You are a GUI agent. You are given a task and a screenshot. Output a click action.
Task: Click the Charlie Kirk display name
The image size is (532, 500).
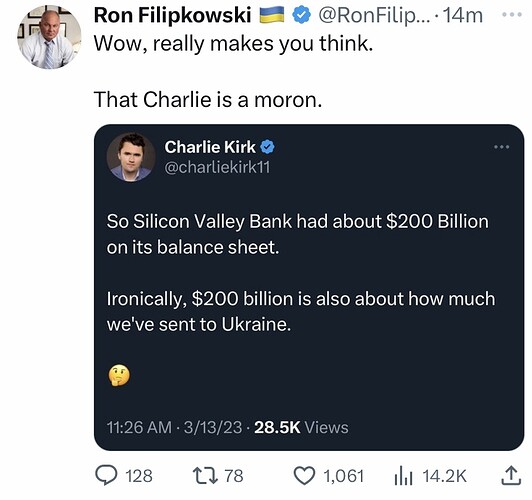210,147
